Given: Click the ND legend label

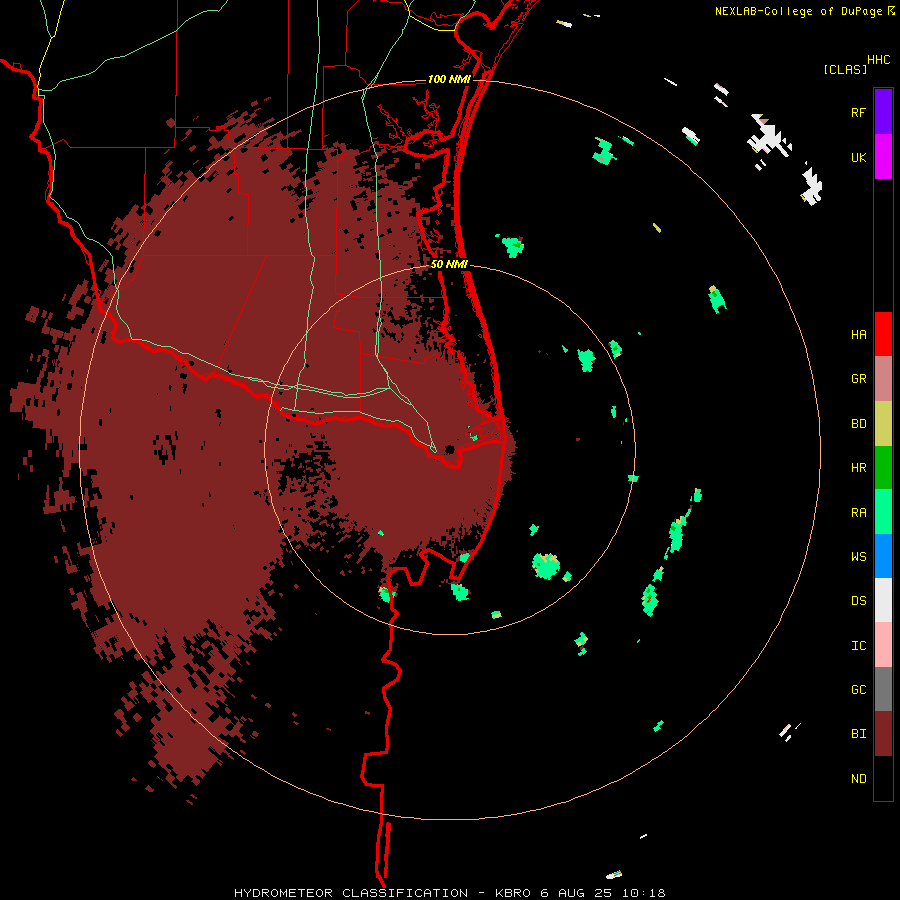Looking at the screenshot, I should tap(859, 779).
